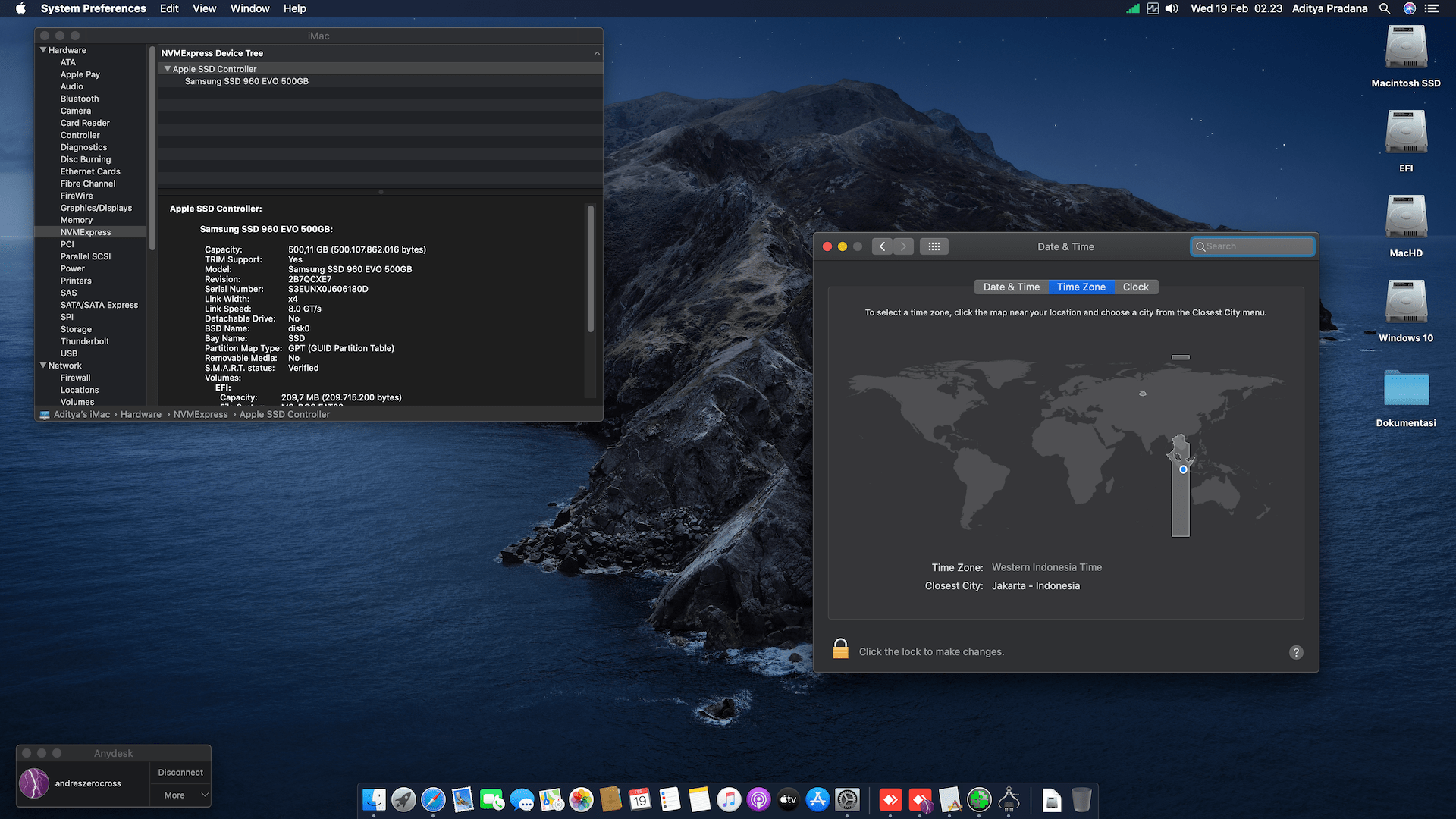Click the show all preferences grid icon
Screen dimensions: 1456x819
(x=934, y=246)
